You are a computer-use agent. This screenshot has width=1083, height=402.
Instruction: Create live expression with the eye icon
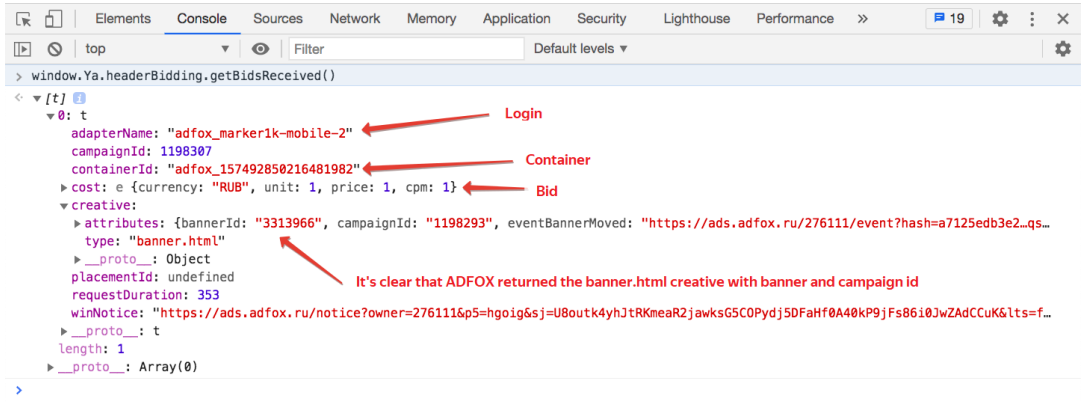point(260,49)
